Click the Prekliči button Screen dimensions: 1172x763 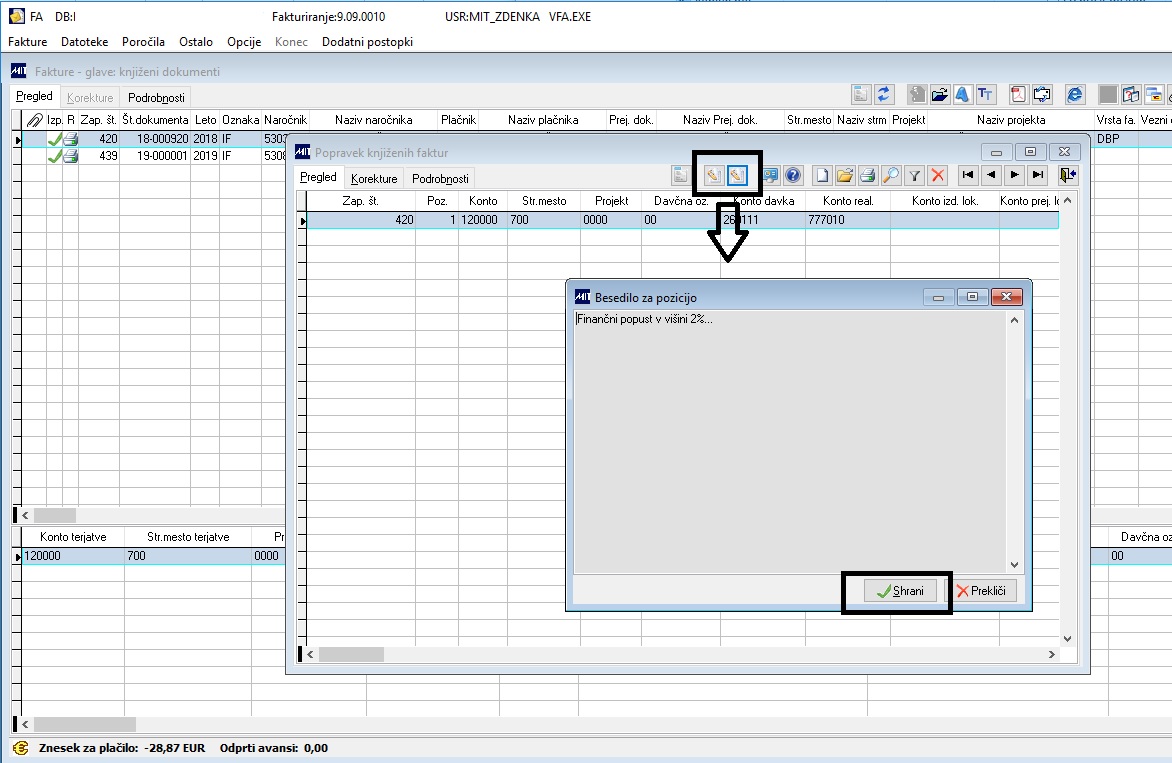[981, 590]
